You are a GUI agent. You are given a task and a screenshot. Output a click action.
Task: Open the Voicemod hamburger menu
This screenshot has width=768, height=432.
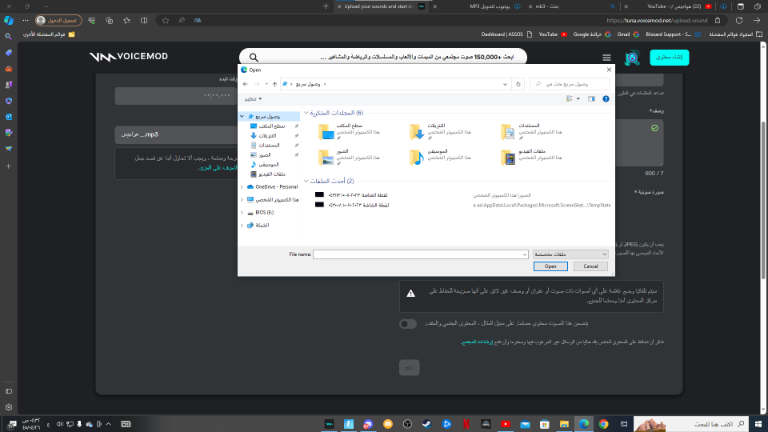tap(606, 58)
